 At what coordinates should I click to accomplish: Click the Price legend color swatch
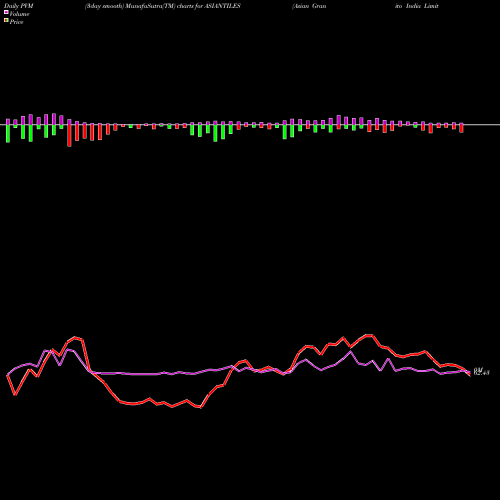[6, 21]
